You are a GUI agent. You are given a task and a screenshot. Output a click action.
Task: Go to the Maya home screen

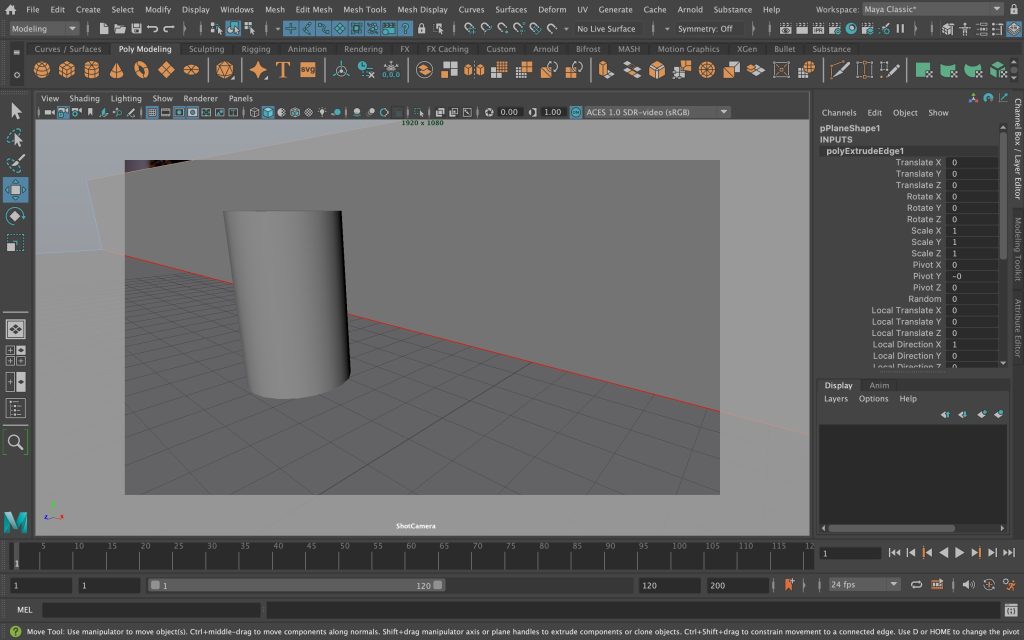coord(10,10)
